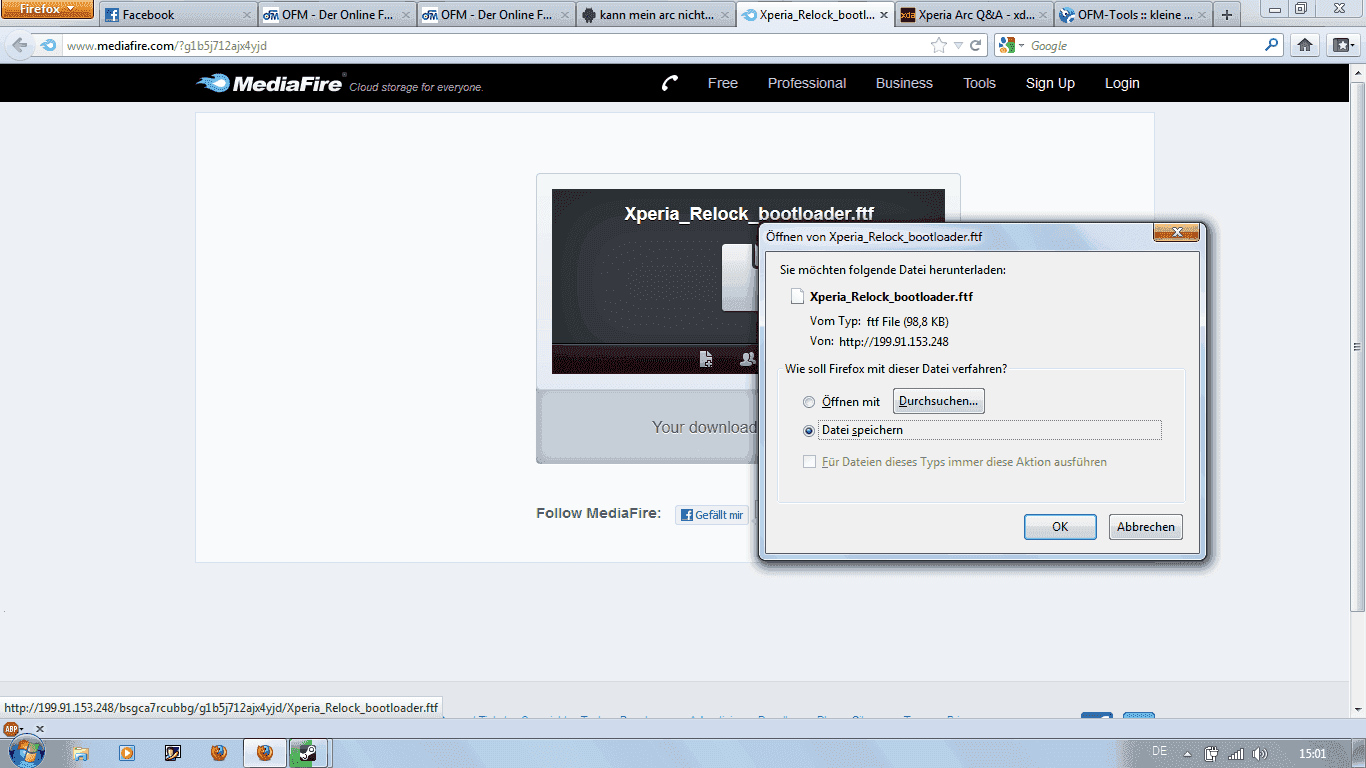Screen dimensions: 1366x768
Task: Click the volume speaker tray icon
Action: coord(1259,753)
